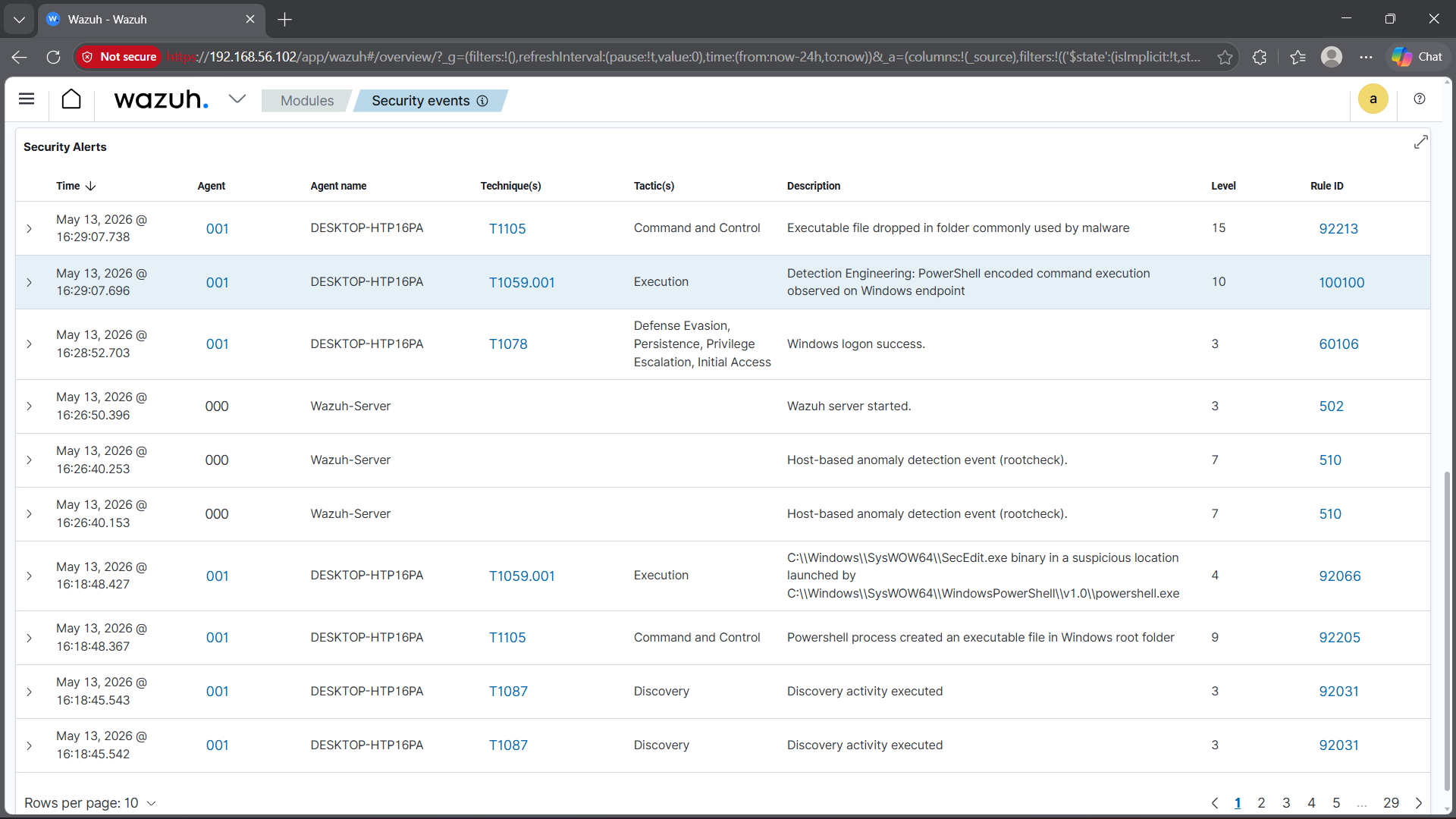Click the Security events info icon
1456x819 pixels.
(x=482, y=101)
